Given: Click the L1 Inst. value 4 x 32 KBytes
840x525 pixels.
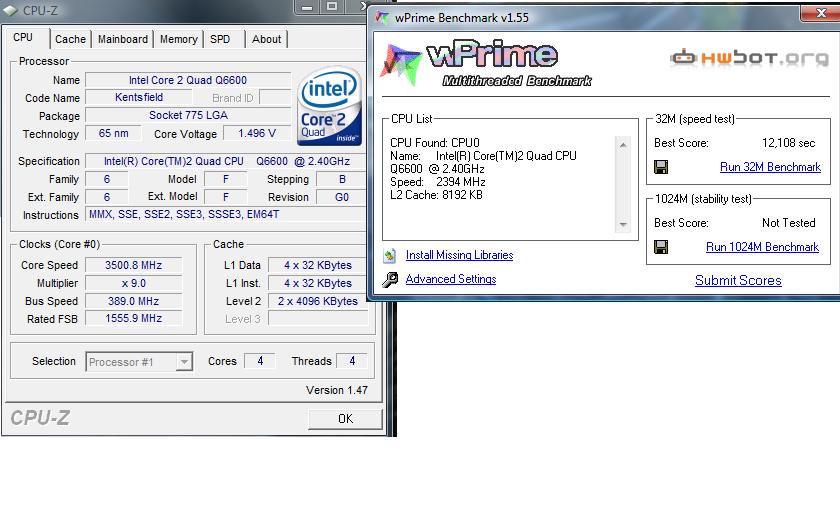Looking at the screenshot, I should click(318, 283).
